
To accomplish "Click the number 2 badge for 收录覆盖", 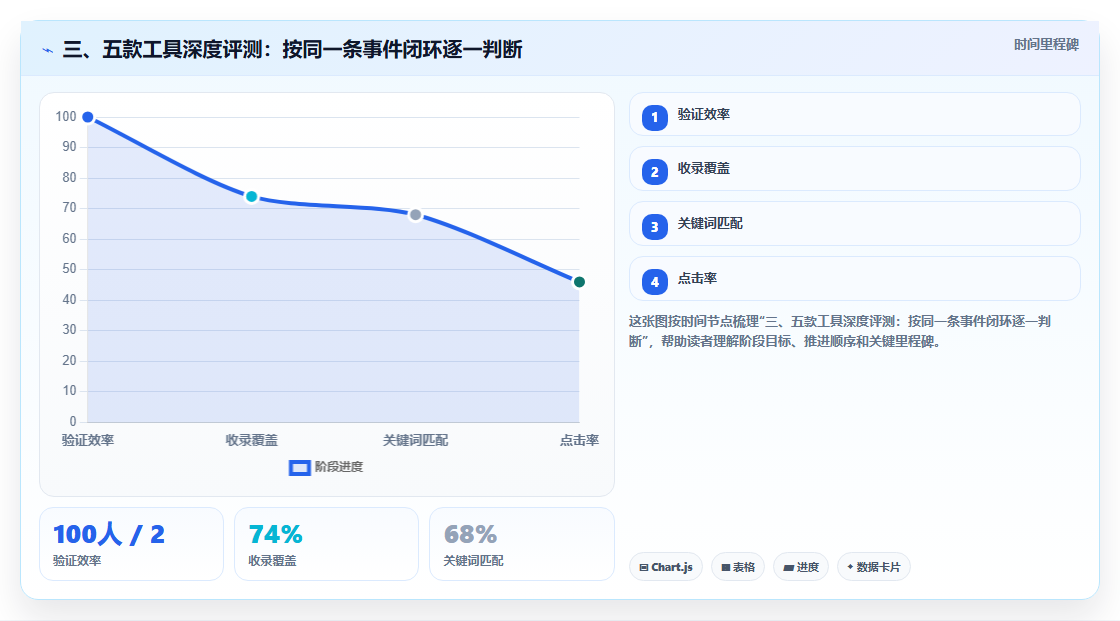I will (654, 172).
